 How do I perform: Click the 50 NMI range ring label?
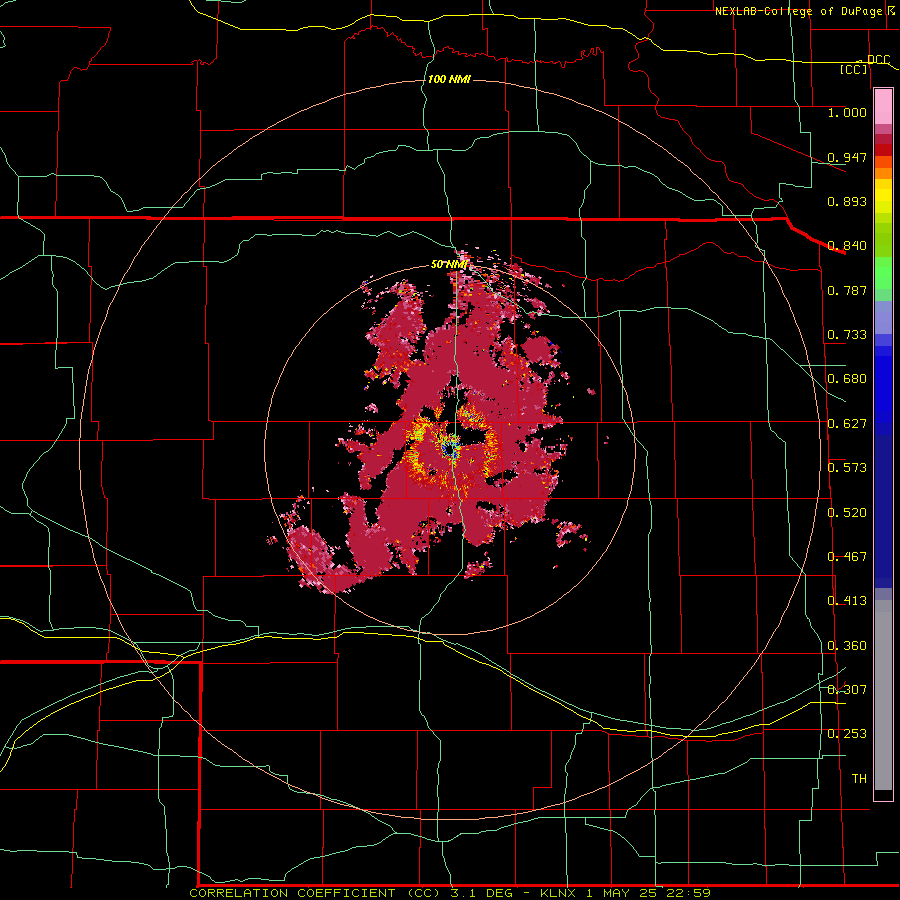pyautogui.click(x=449, y=264)
